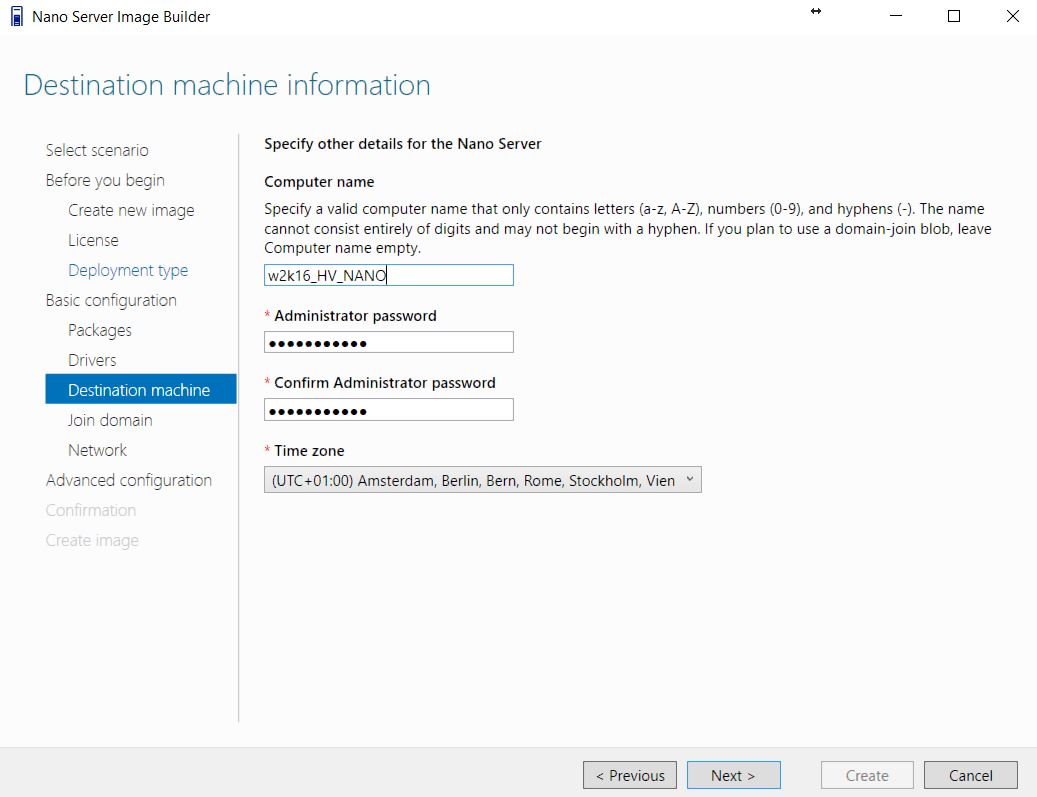The width and height of the screenshot is (1037, 797).
Task: Click the Confirm Administrator password field
Action: click(x=389, y=409)
